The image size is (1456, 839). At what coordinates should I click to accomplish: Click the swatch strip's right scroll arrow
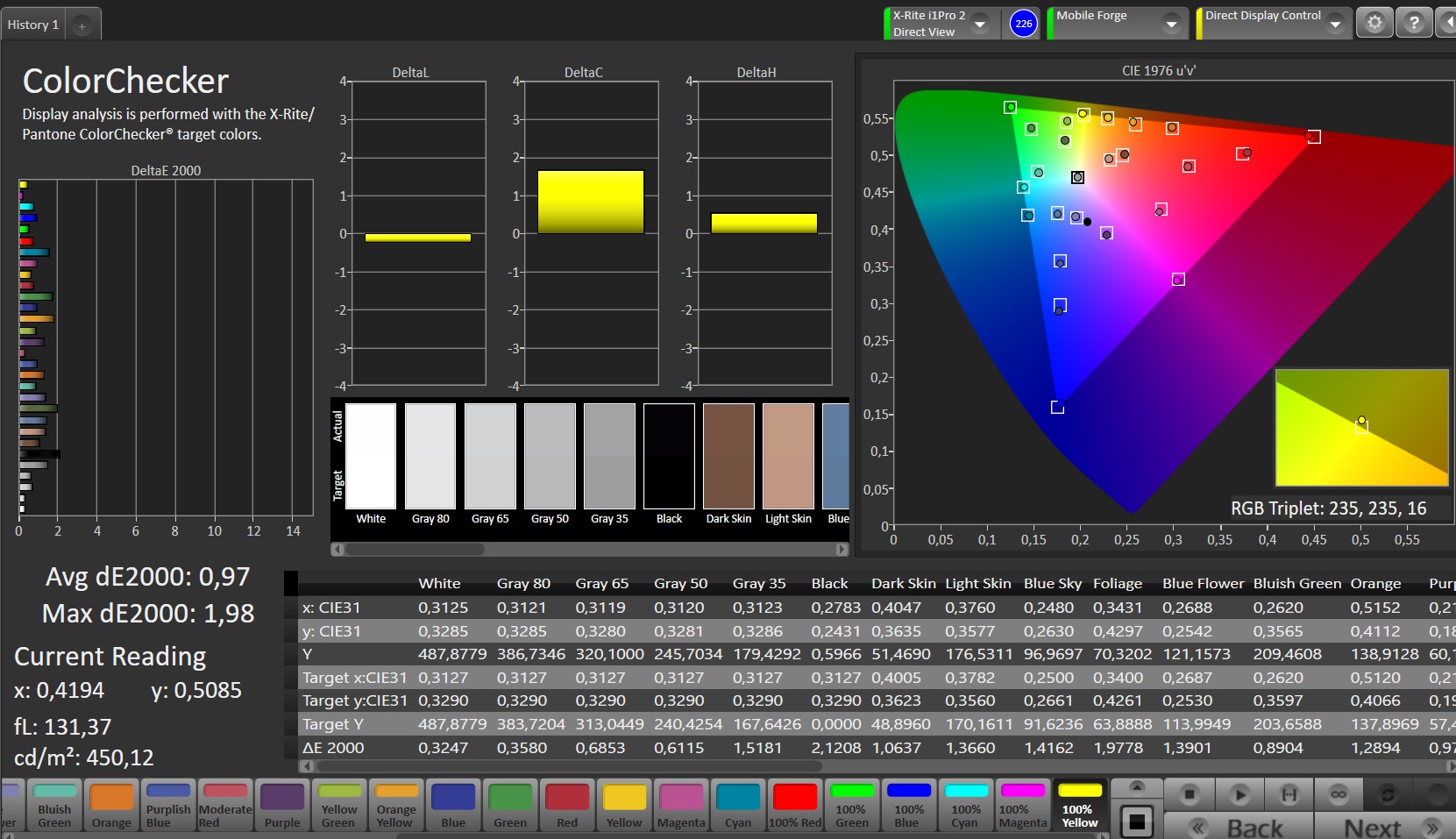pos(842,550)
